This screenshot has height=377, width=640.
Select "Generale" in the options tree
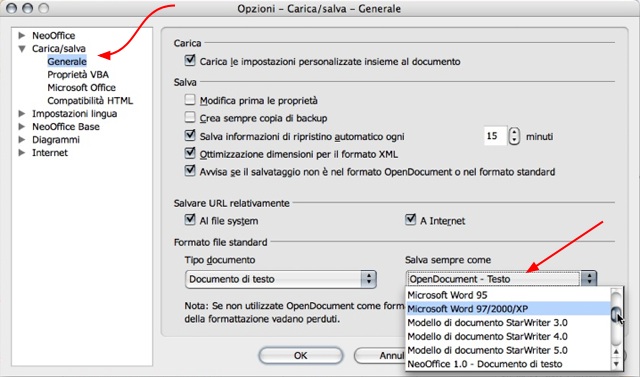click(67, 62)
